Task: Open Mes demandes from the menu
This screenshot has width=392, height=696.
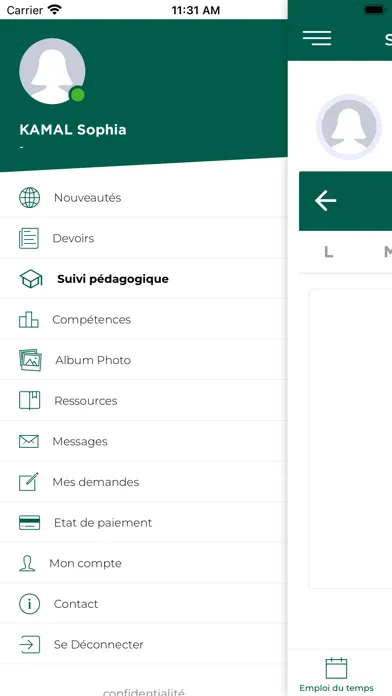Action: click(x=144, y=482)
